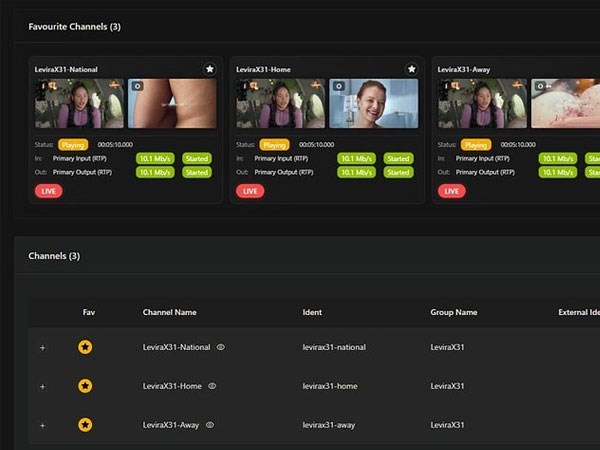Click the star on LeviraX31-Home card
Image resolution: width=600 pixels, height=450 pixels.
411,69
